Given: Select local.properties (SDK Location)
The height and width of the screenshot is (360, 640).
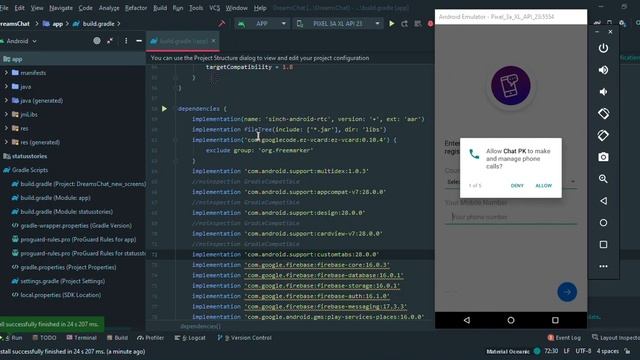Looking at the screenshot, I should pyautogui.click(x=60, y=295).
